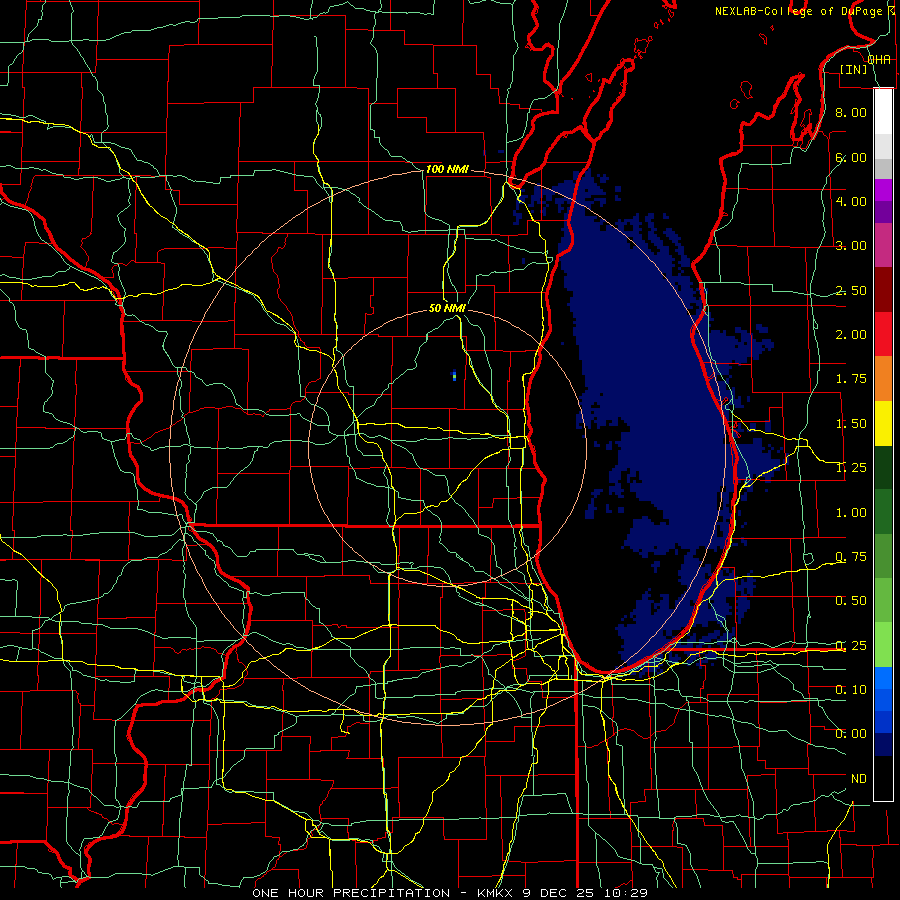Click the '4.00' legend value
This screenshot has height=900, width=900.
[851, 201]
